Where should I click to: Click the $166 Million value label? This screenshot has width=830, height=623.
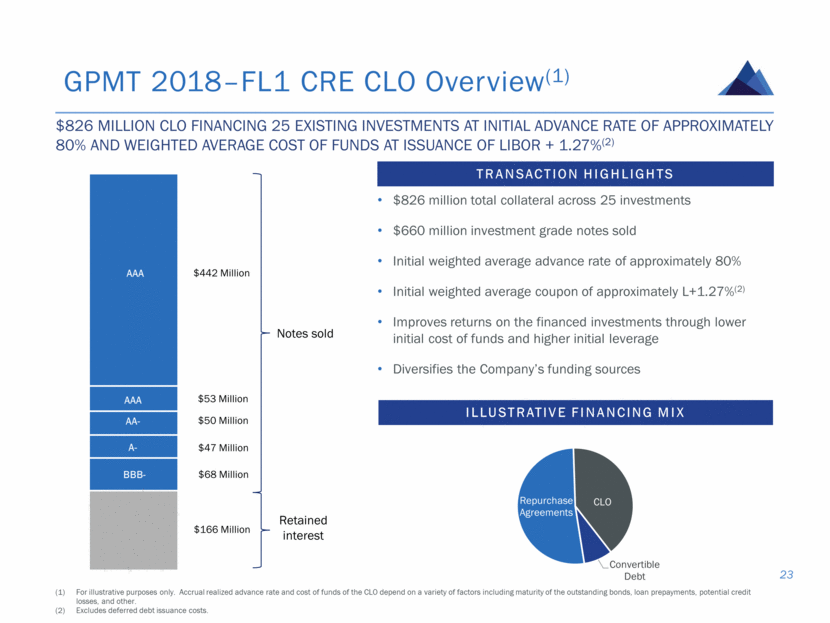point(222,529)
